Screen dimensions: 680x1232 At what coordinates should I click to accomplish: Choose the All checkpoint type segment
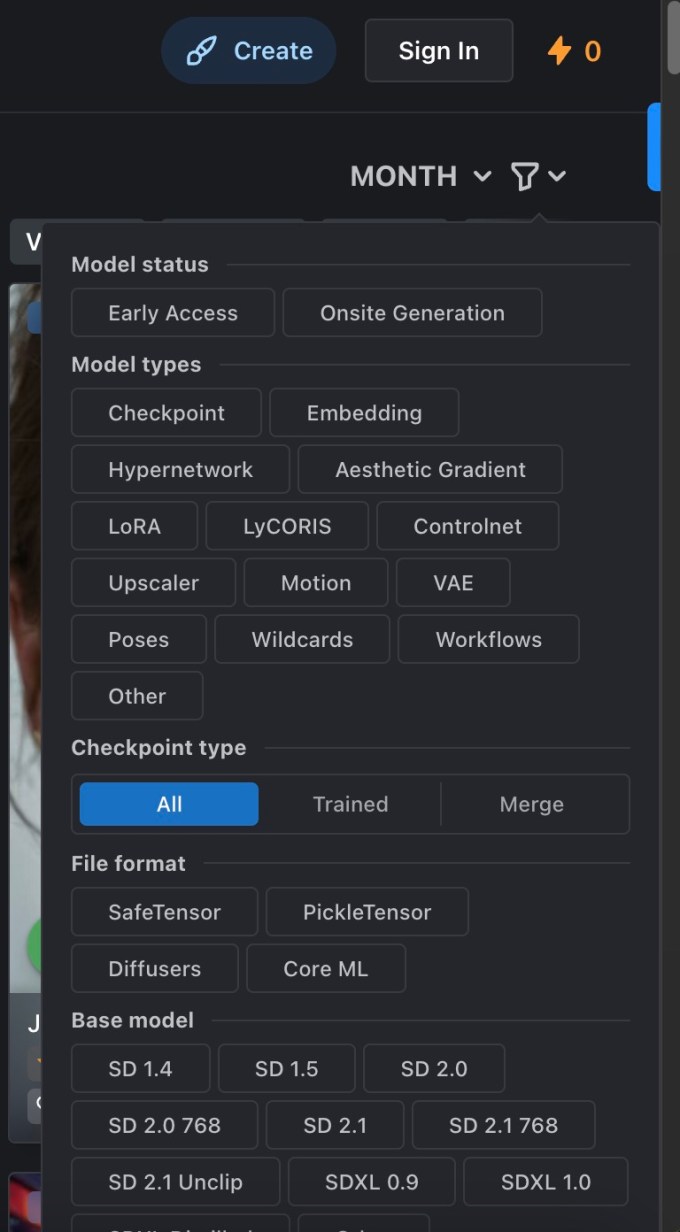pos(169,804)
